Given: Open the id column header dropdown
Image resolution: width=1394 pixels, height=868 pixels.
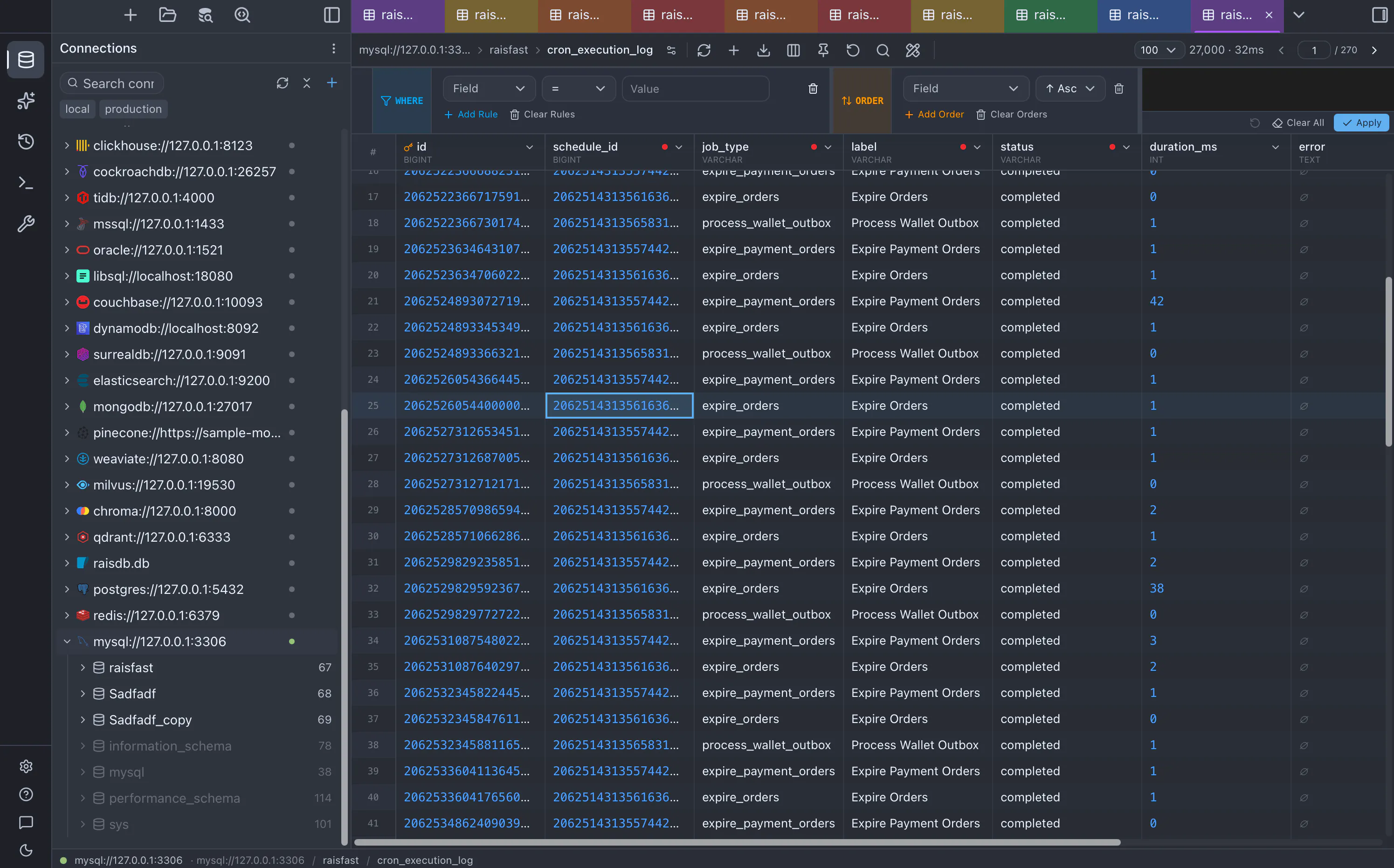Looking at the screenshot, I should click(x=529, y=147).
